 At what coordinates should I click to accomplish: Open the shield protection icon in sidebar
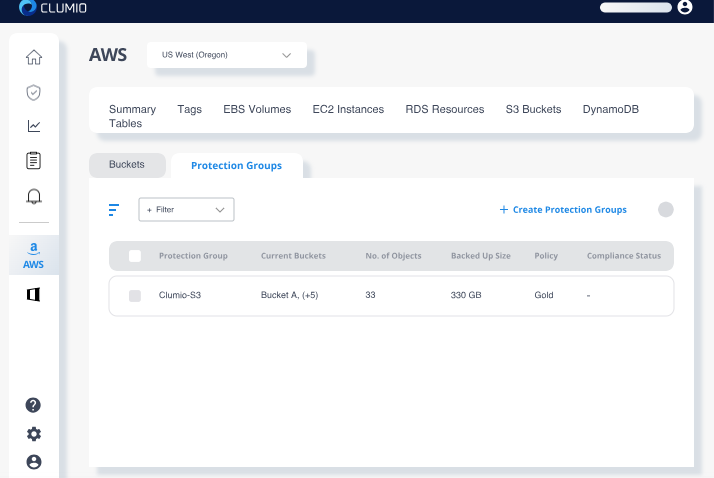(x=34, y=92)
